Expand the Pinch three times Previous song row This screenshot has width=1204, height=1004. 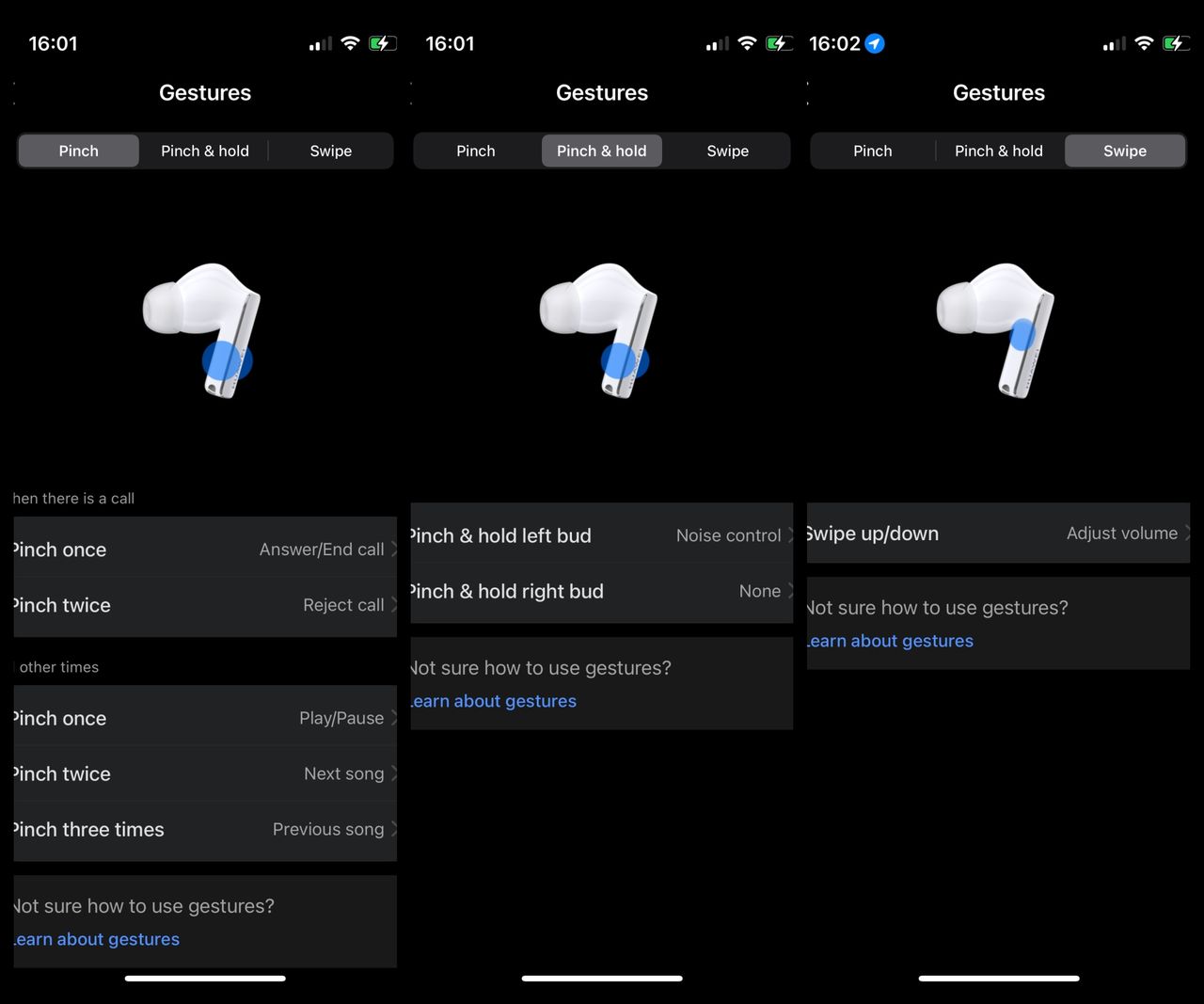point(204,829)
